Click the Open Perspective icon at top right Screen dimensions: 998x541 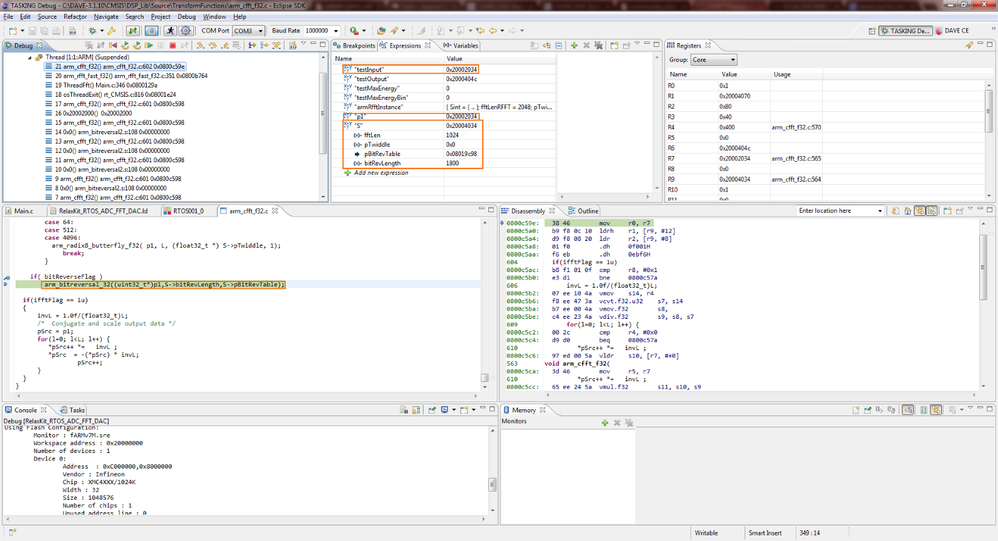[872, 31]
